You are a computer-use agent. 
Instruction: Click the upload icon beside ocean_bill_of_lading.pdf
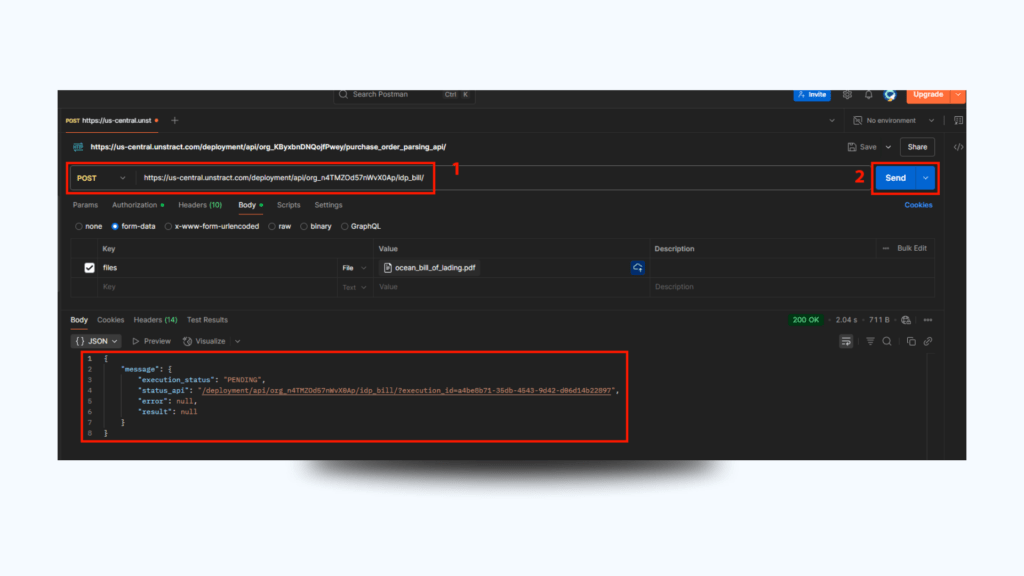click(637, 268)
